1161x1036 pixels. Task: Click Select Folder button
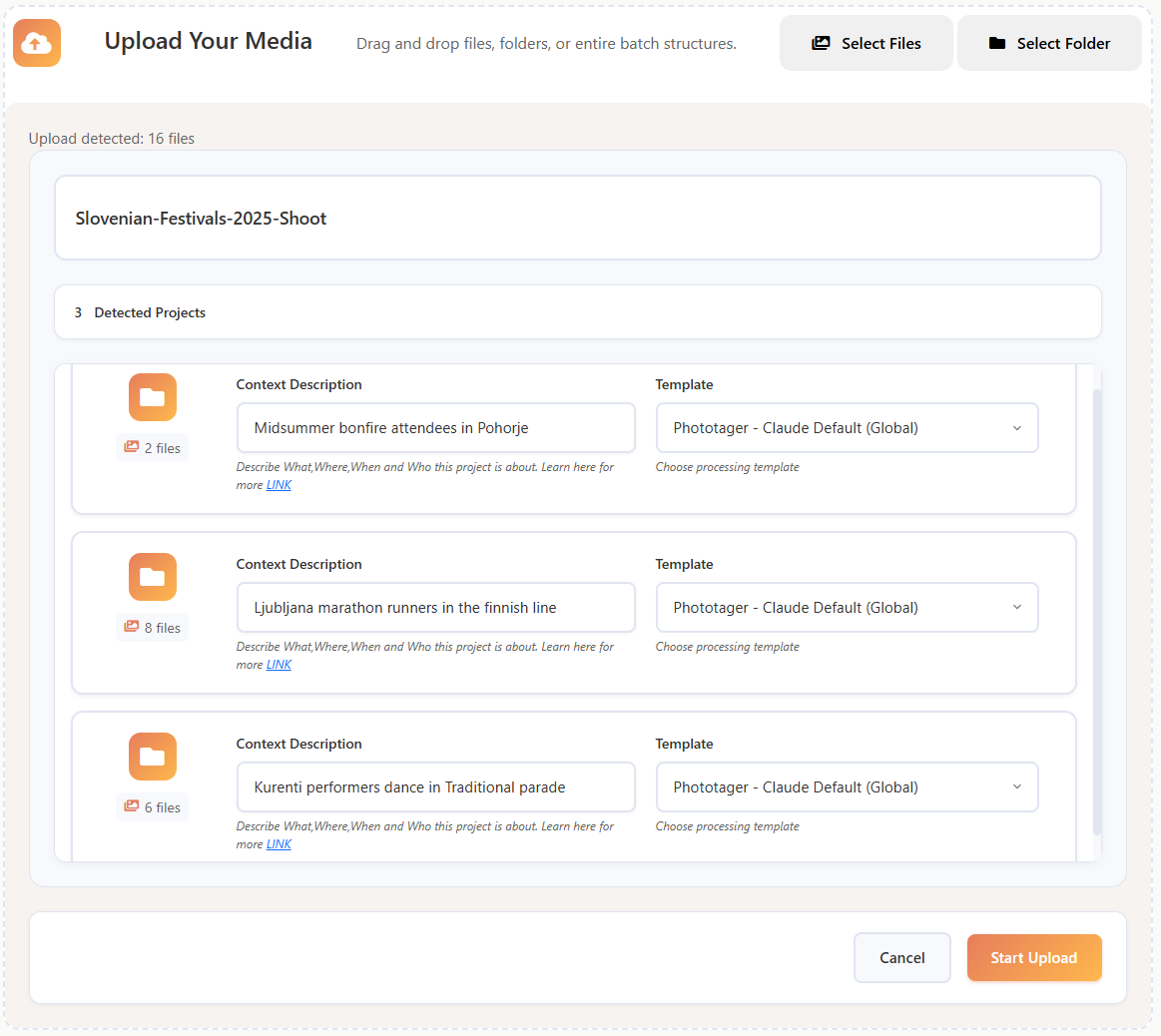[x=1049, y=43]
